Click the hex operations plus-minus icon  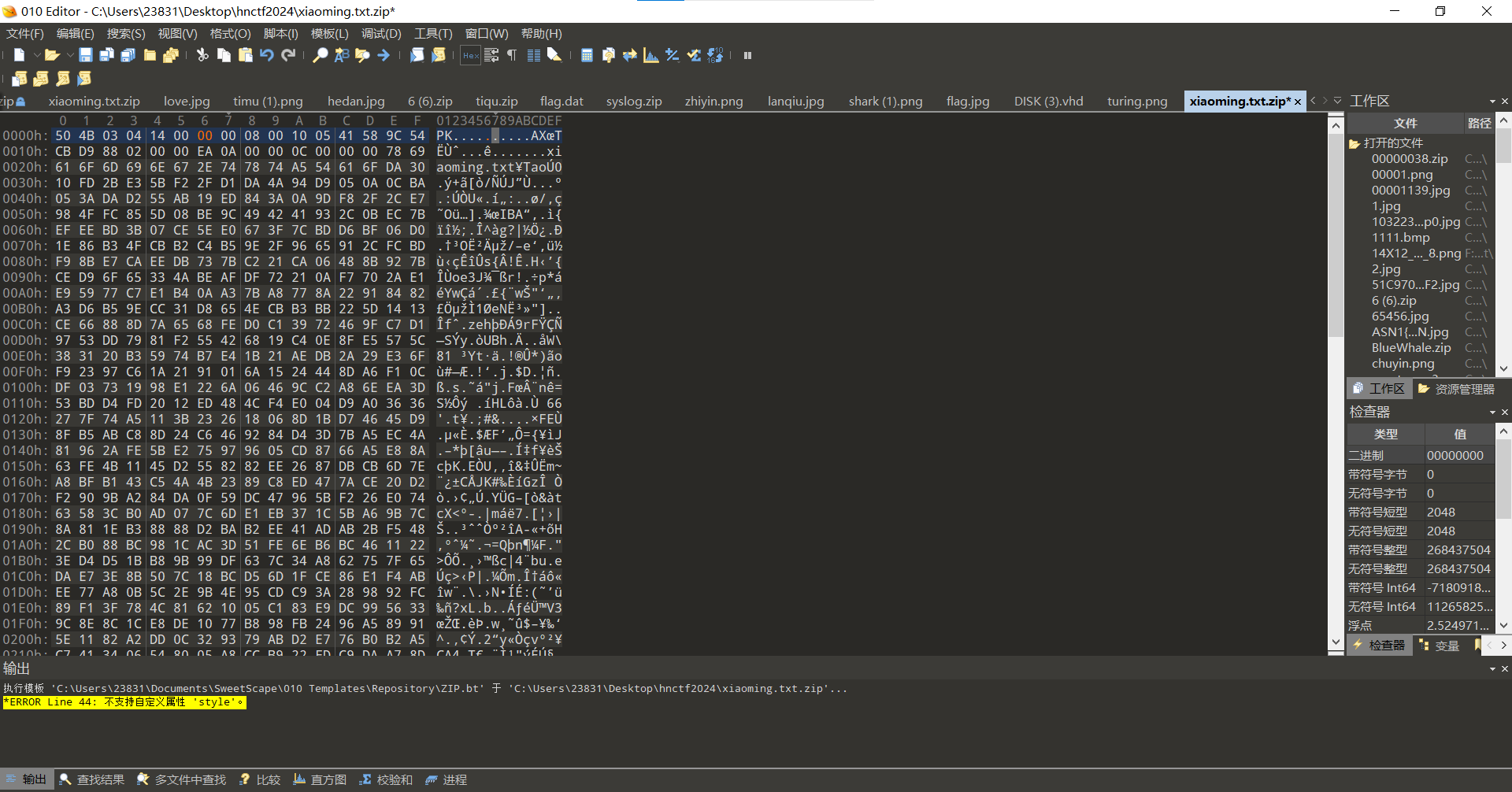(x=672, y=55)
